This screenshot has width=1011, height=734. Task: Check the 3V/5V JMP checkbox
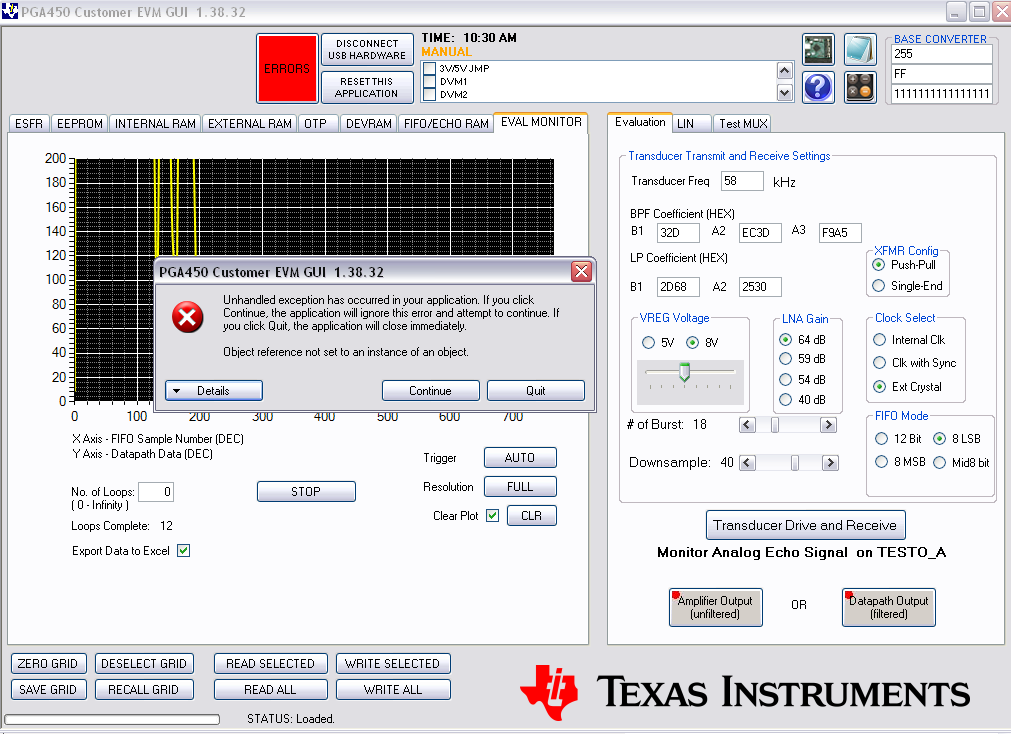pyautogui.click(x=430, y=68)
